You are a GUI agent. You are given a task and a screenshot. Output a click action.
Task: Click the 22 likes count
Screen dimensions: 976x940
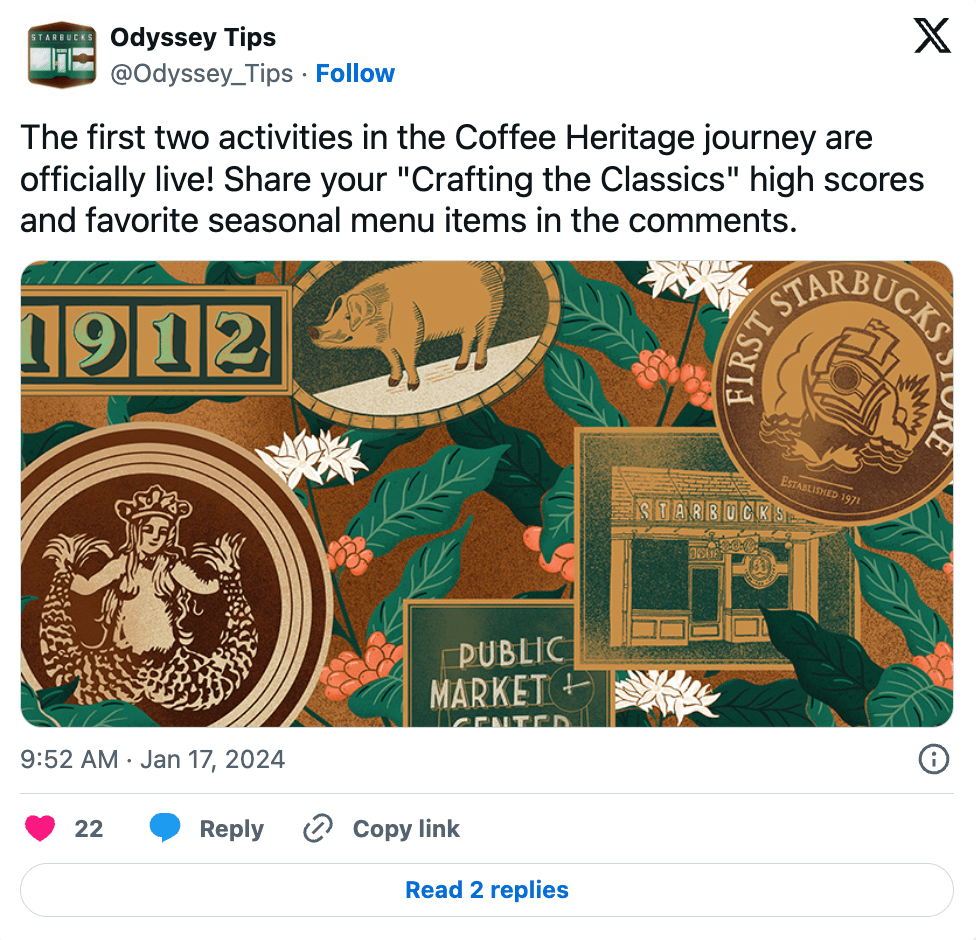[x=88, y=829]
